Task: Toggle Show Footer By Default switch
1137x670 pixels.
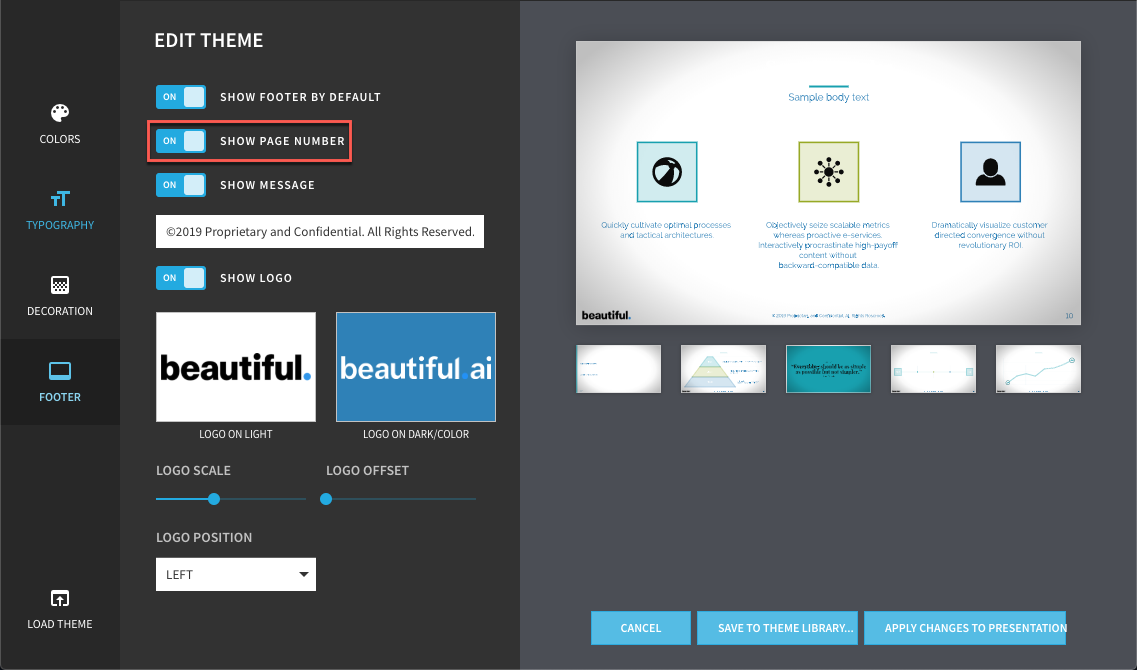Action: (x=181, y=97)
